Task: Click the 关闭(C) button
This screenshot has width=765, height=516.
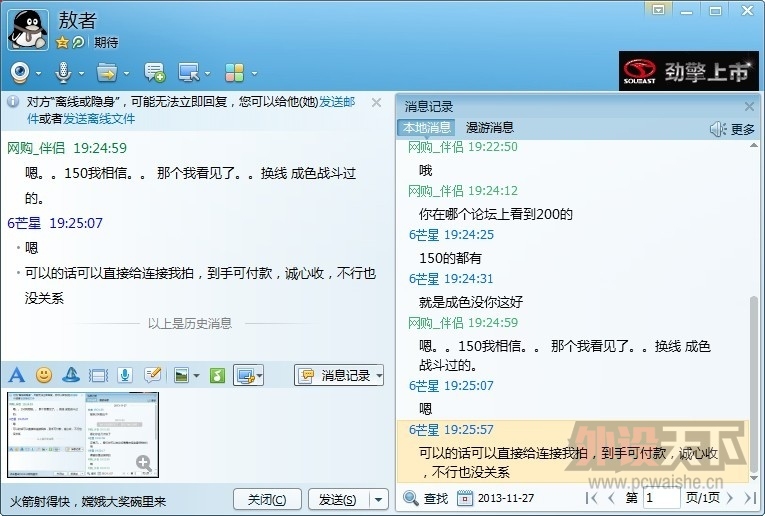Action: click(x=267, y=499)
